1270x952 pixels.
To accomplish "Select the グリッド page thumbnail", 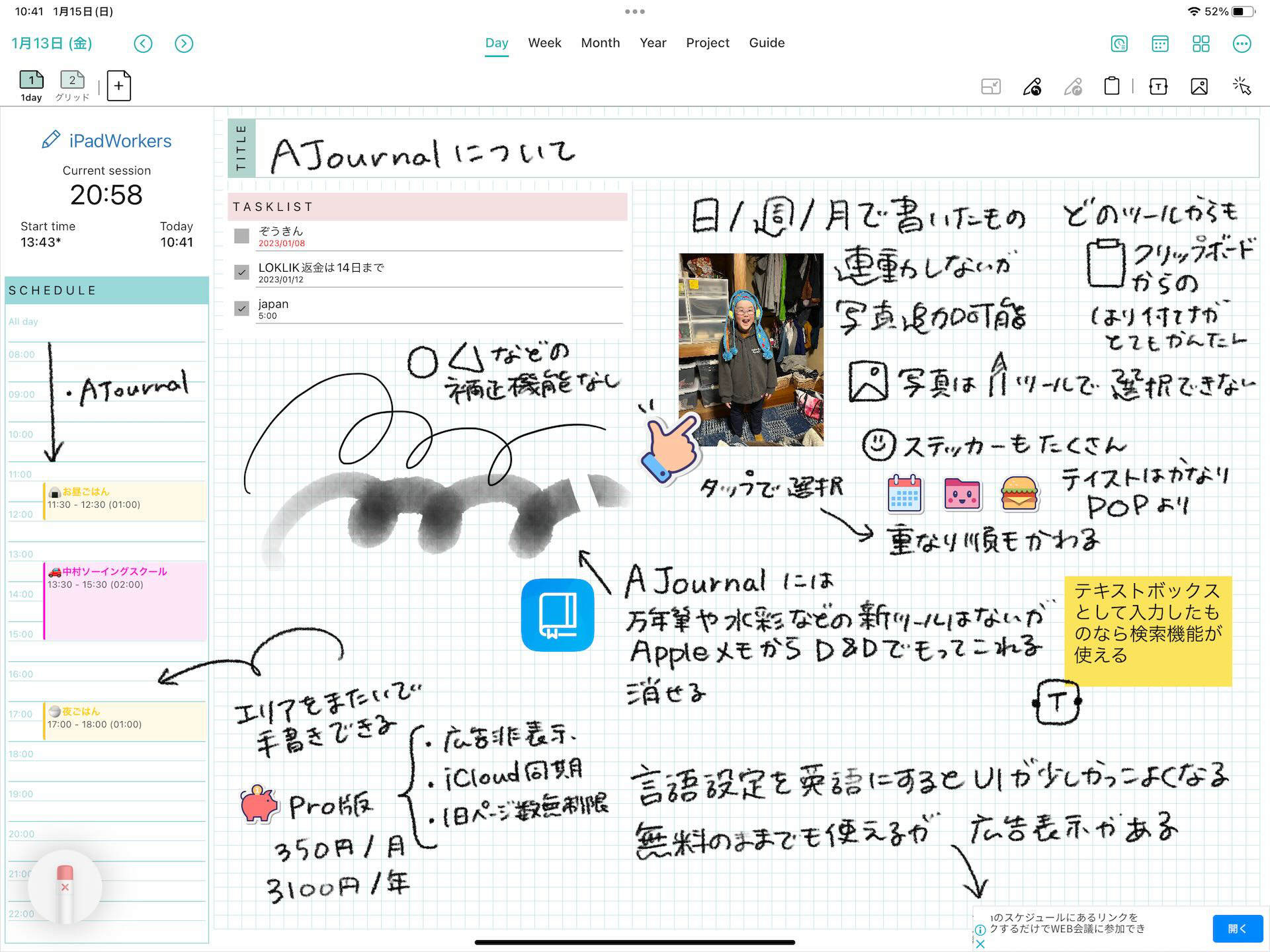I will pos(72,81).
